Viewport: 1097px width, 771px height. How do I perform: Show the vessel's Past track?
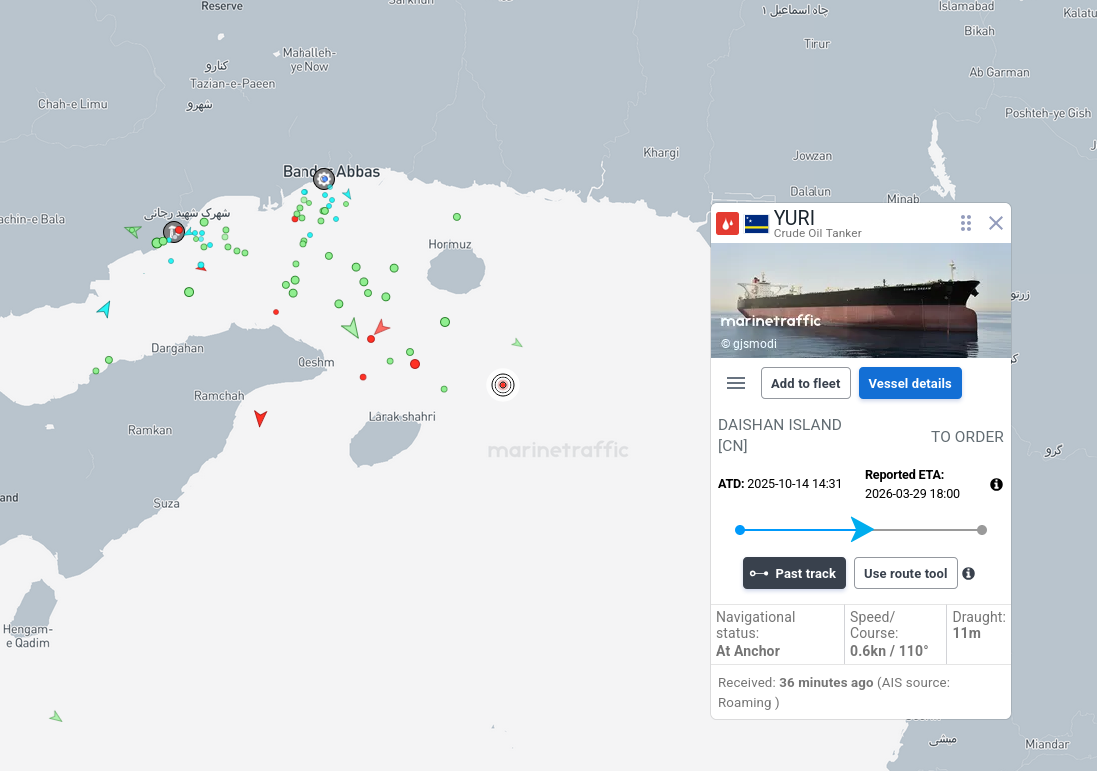click(794, 573)
